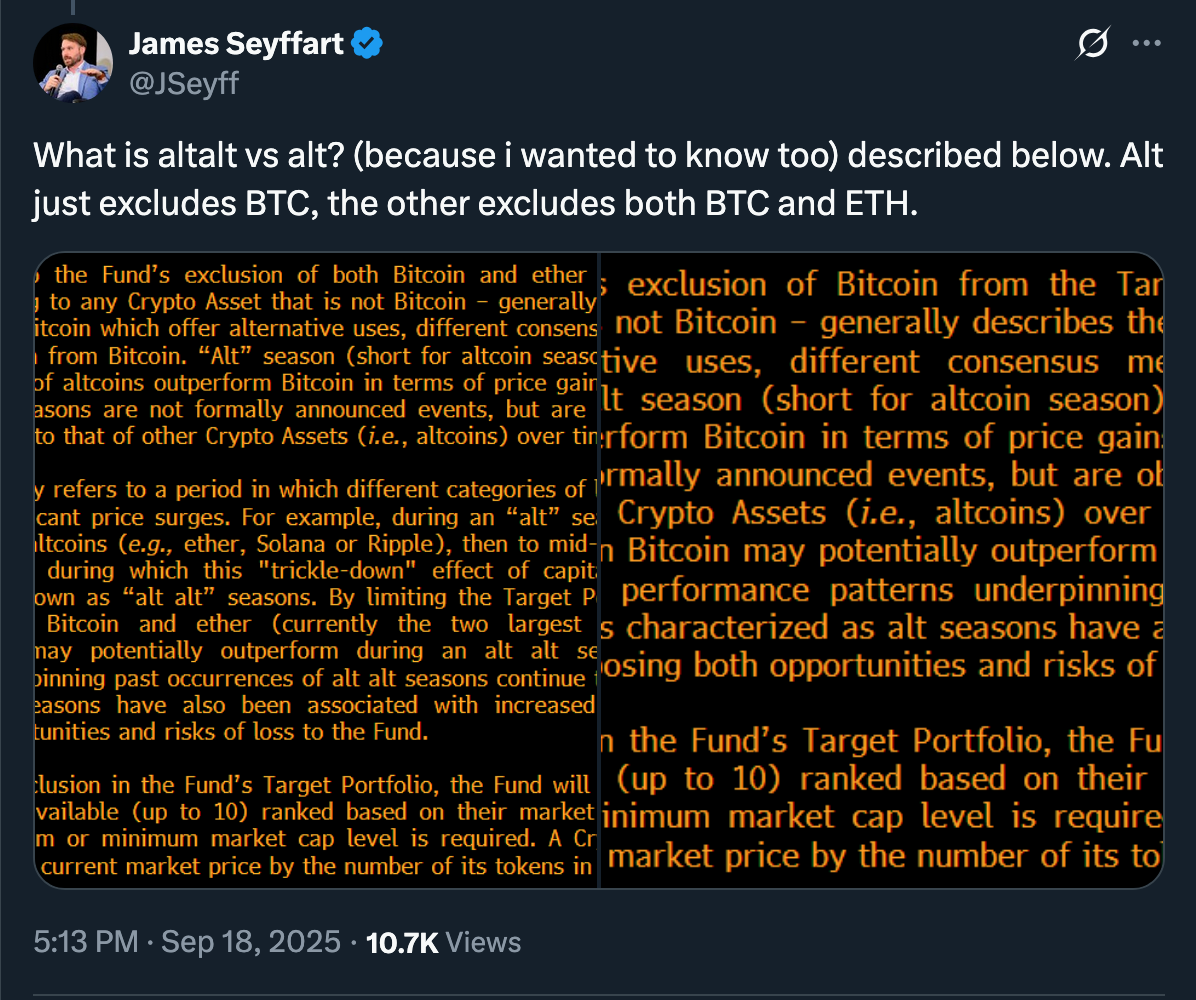The height and width of the screenshot is (1000, 1196).
Task: Click the Views label
Action: [x=483, y=942]
